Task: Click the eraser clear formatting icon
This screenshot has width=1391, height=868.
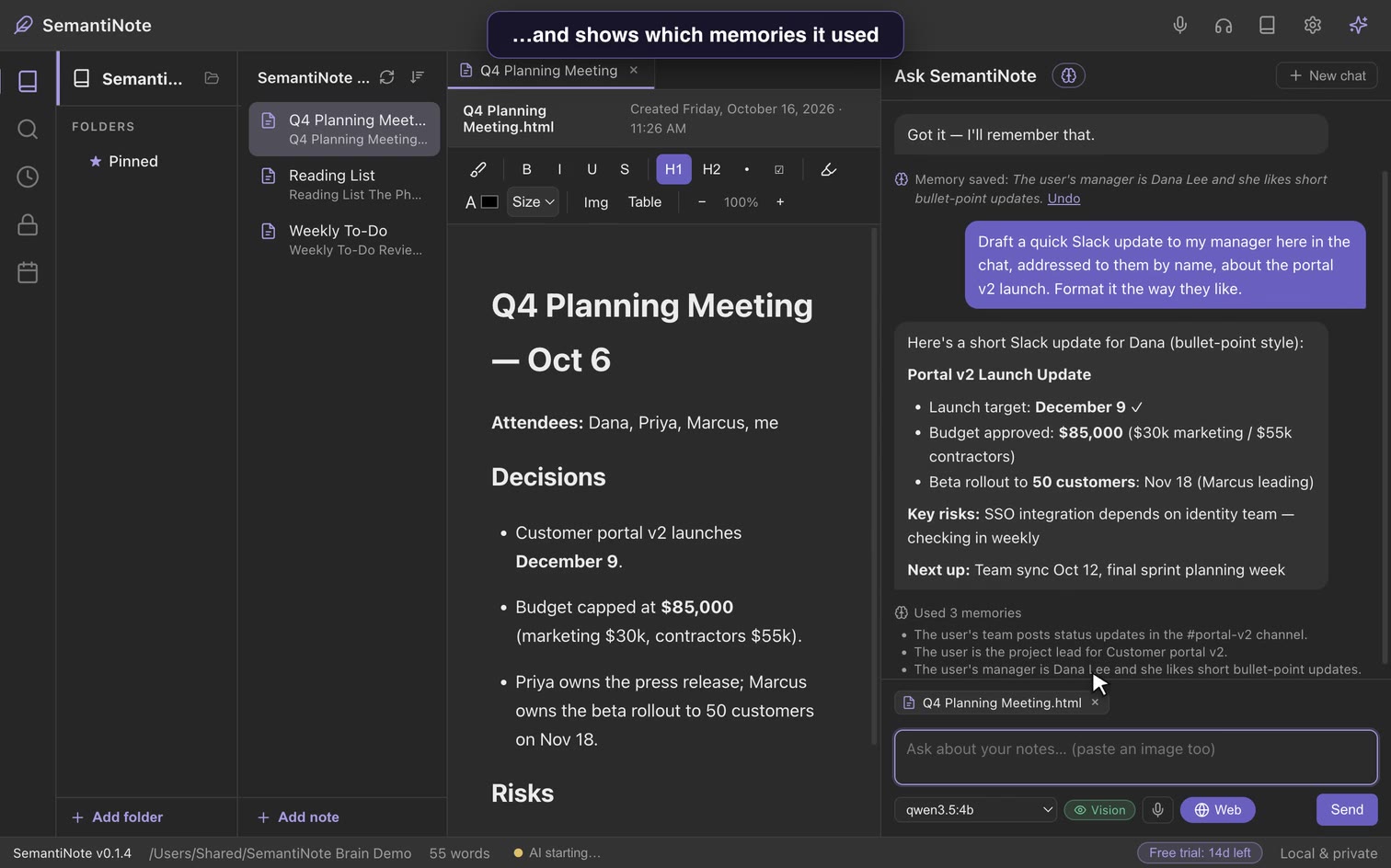Action: (828, 169)
